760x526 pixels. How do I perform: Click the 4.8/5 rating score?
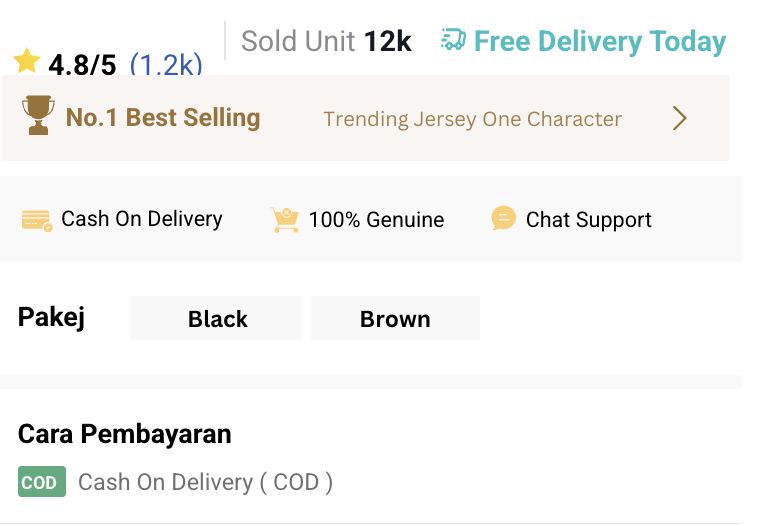tap(82, 66)
